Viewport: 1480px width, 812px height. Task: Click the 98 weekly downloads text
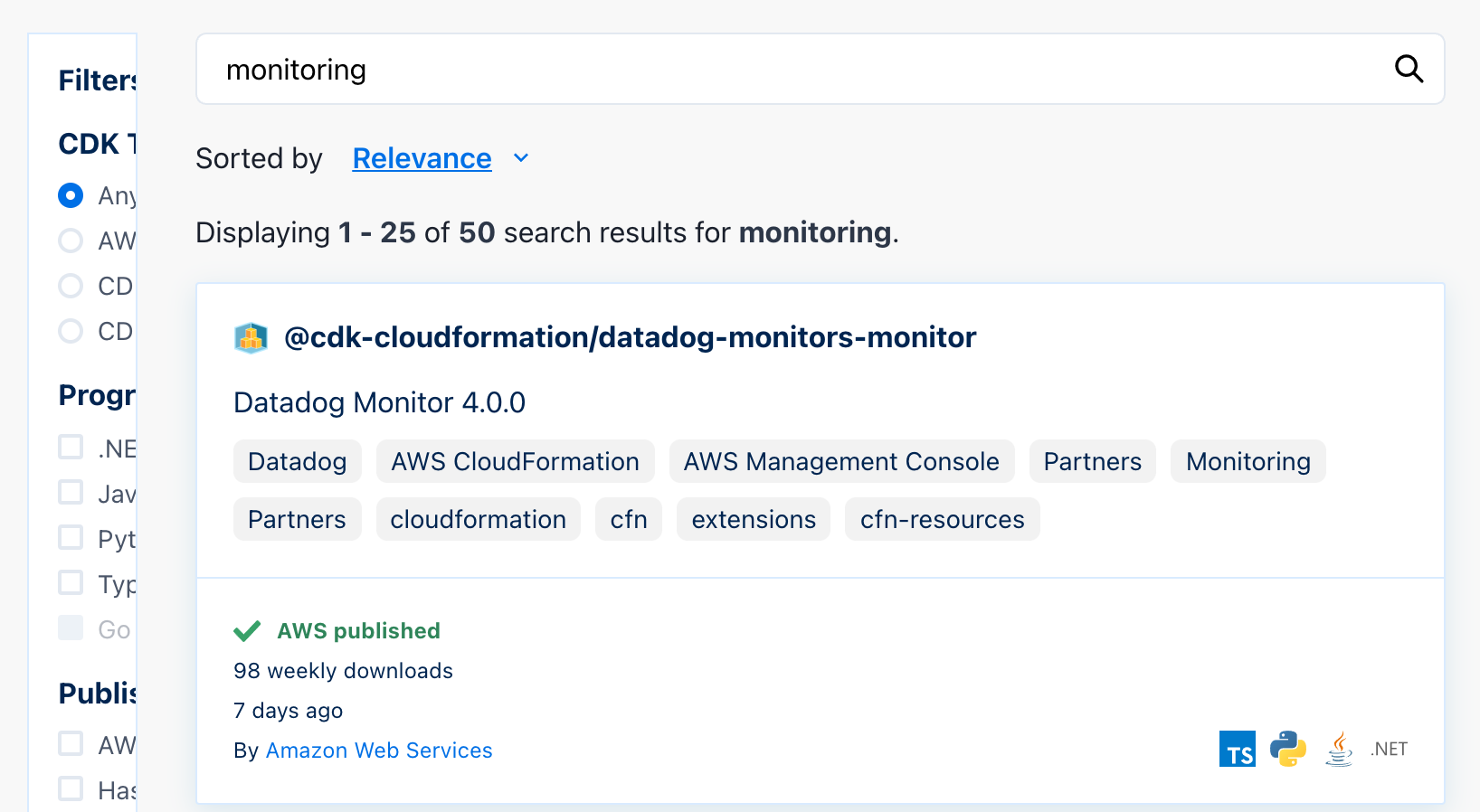(x=343, y=671)
